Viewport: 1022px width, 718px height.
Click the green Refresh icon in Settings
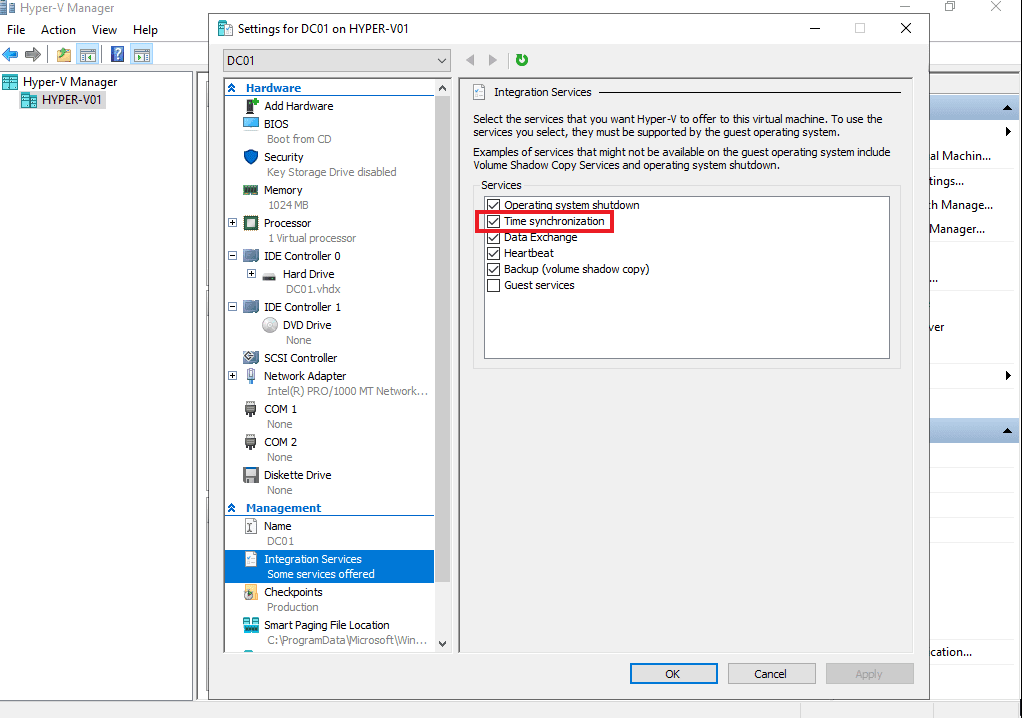pos(522,60)
